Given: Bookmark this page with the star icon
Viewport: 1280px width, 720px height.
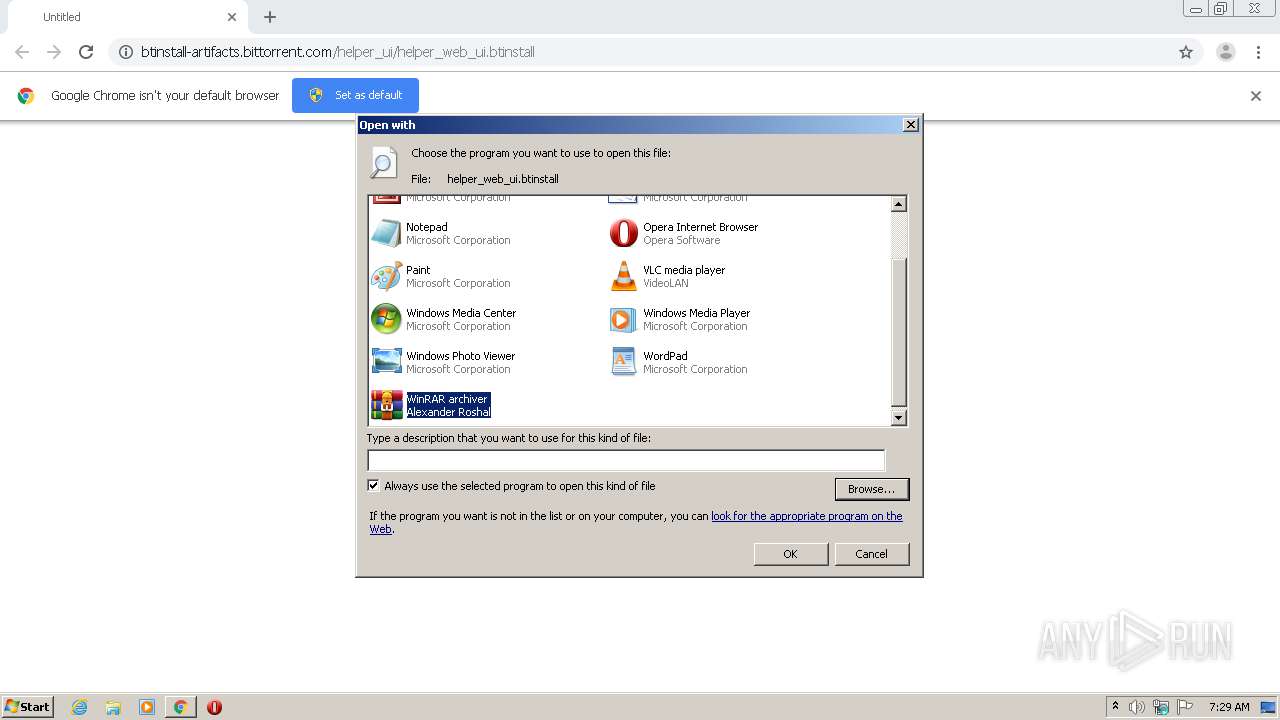Looking at the screenshot, I should point(1186,52).
